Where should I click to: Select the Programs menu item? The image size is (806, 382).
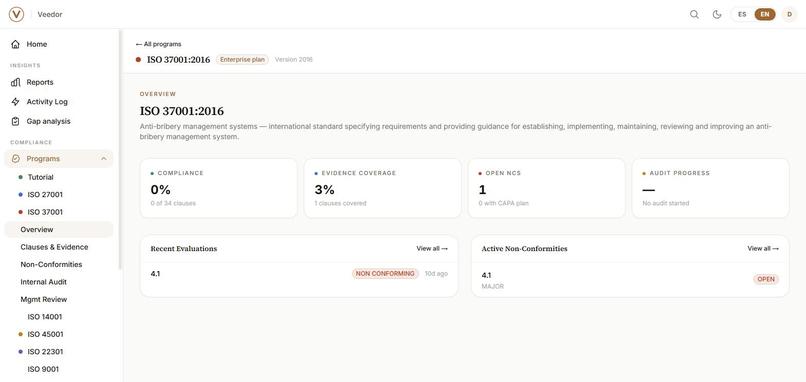59,159
